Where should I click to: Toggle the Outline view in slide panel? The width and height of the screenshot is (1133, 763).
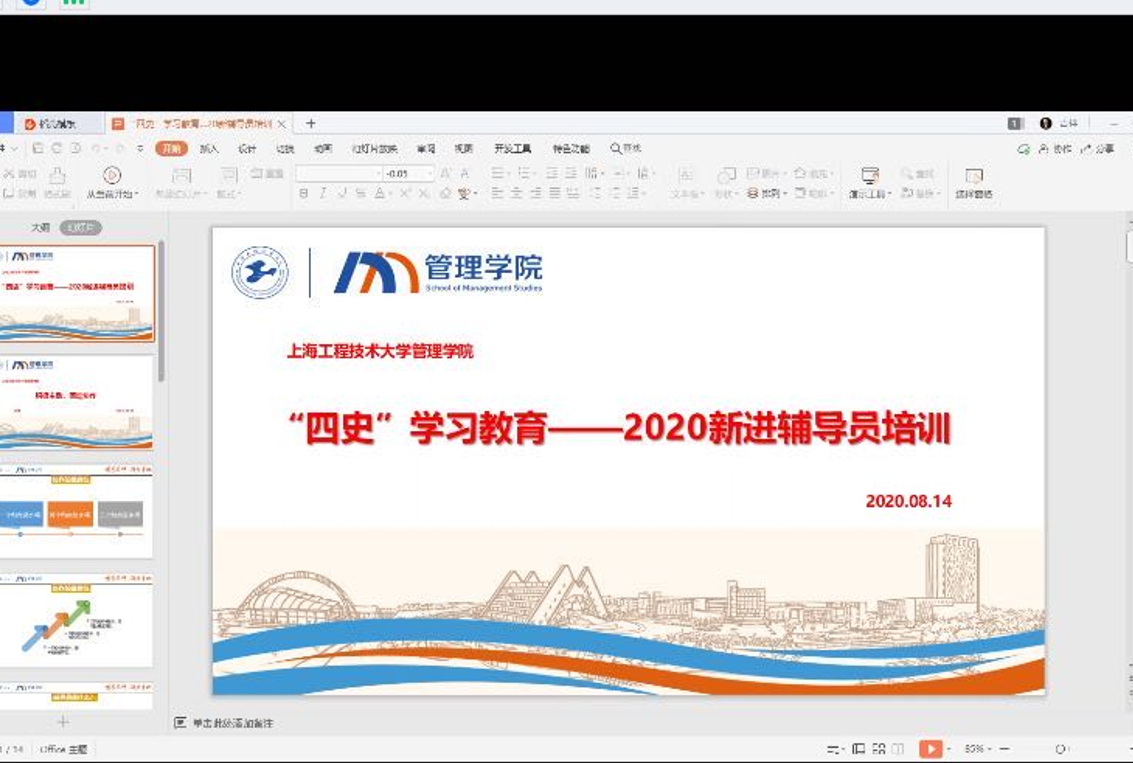[x=40, y=228]
